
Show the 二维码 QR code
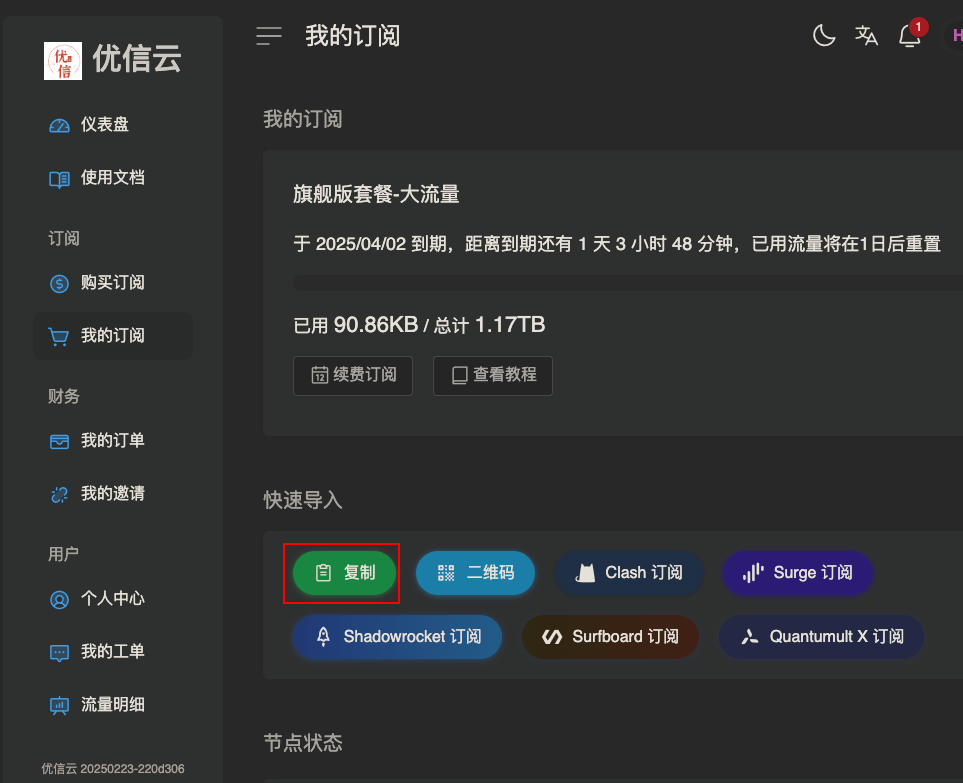475,573
